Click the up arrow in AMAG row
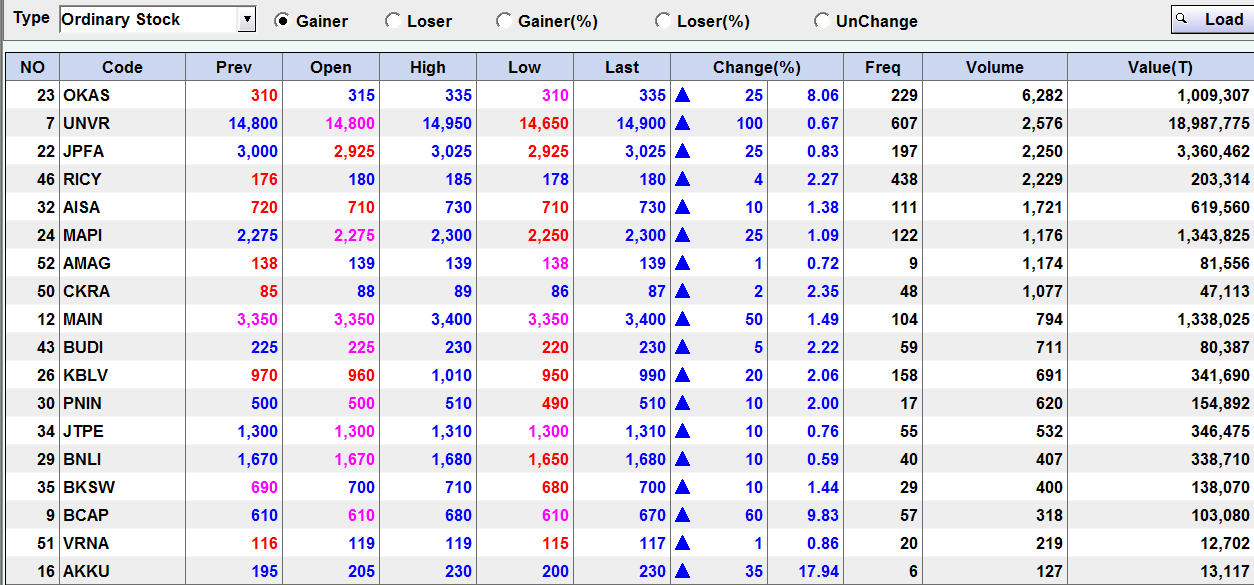 683,263
